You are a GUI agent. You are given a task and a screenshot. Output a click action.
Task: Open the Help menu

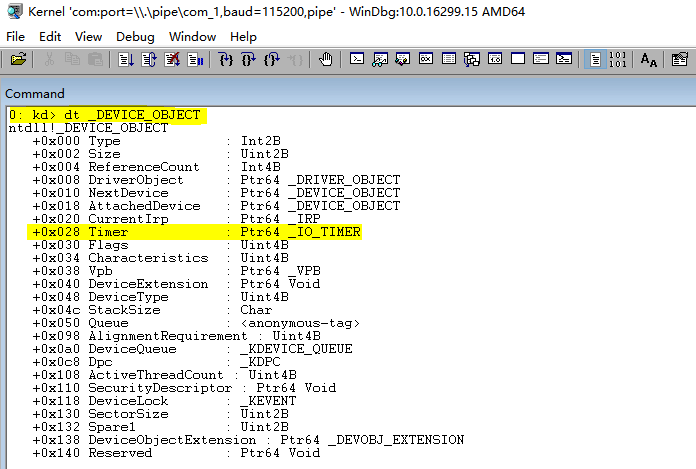(x=243, y=37)
